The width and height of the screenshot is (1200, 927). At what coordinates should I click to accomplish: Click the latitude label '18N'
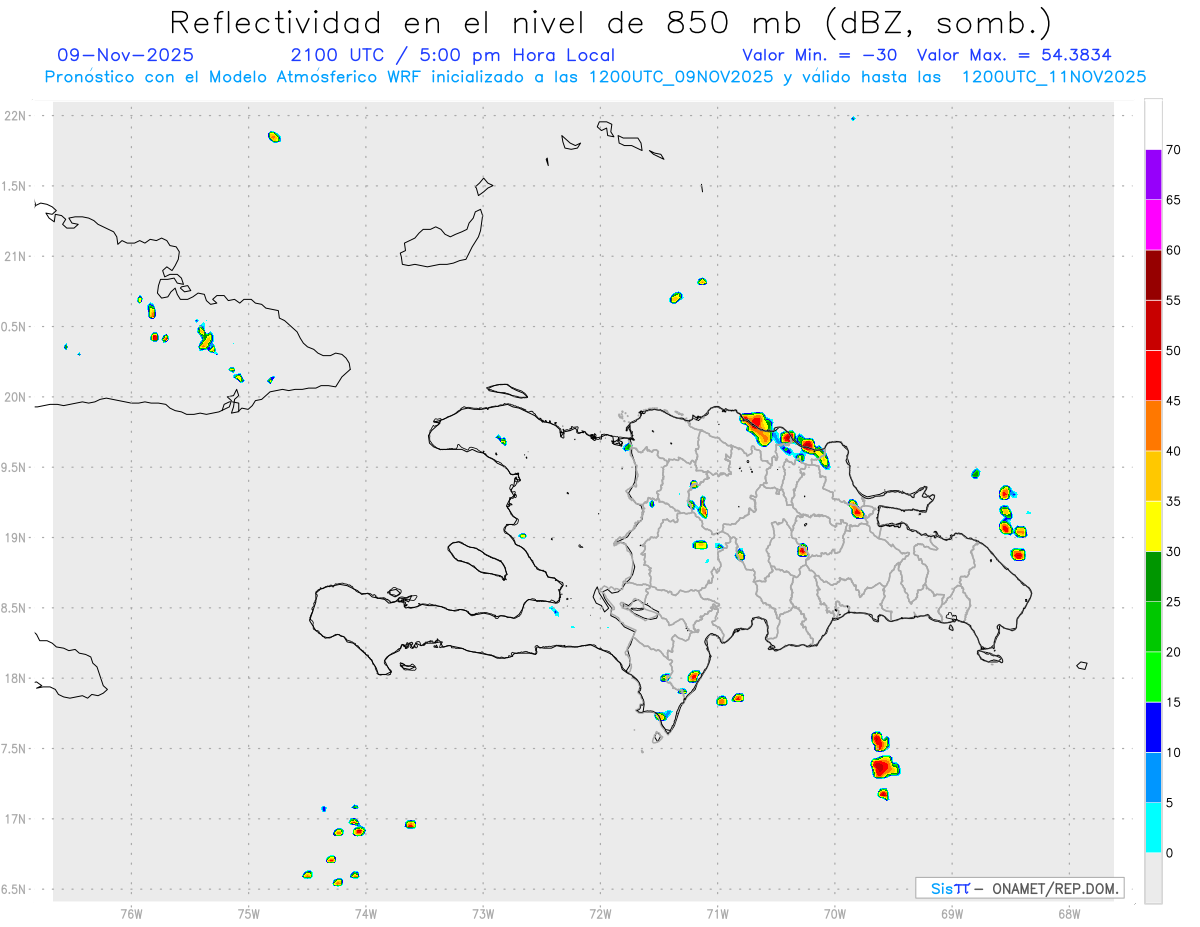[x=16, y=678]
